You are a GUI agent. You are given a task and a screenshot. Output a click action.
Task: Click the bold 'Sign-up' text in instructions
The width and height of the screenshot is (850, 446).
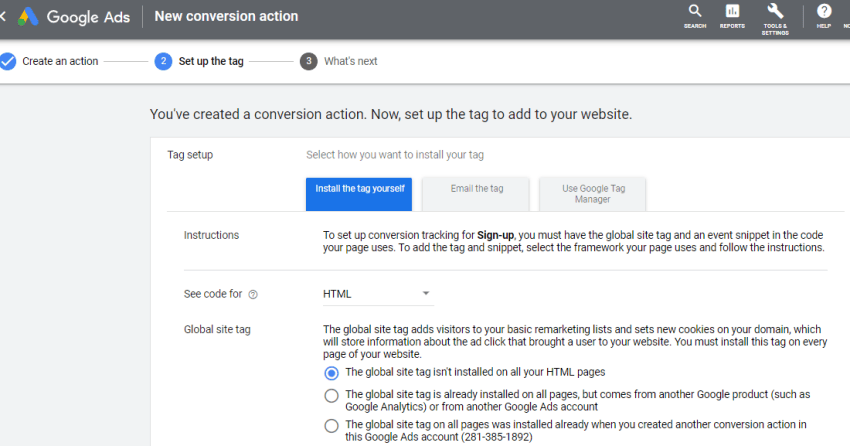[495, 235]
